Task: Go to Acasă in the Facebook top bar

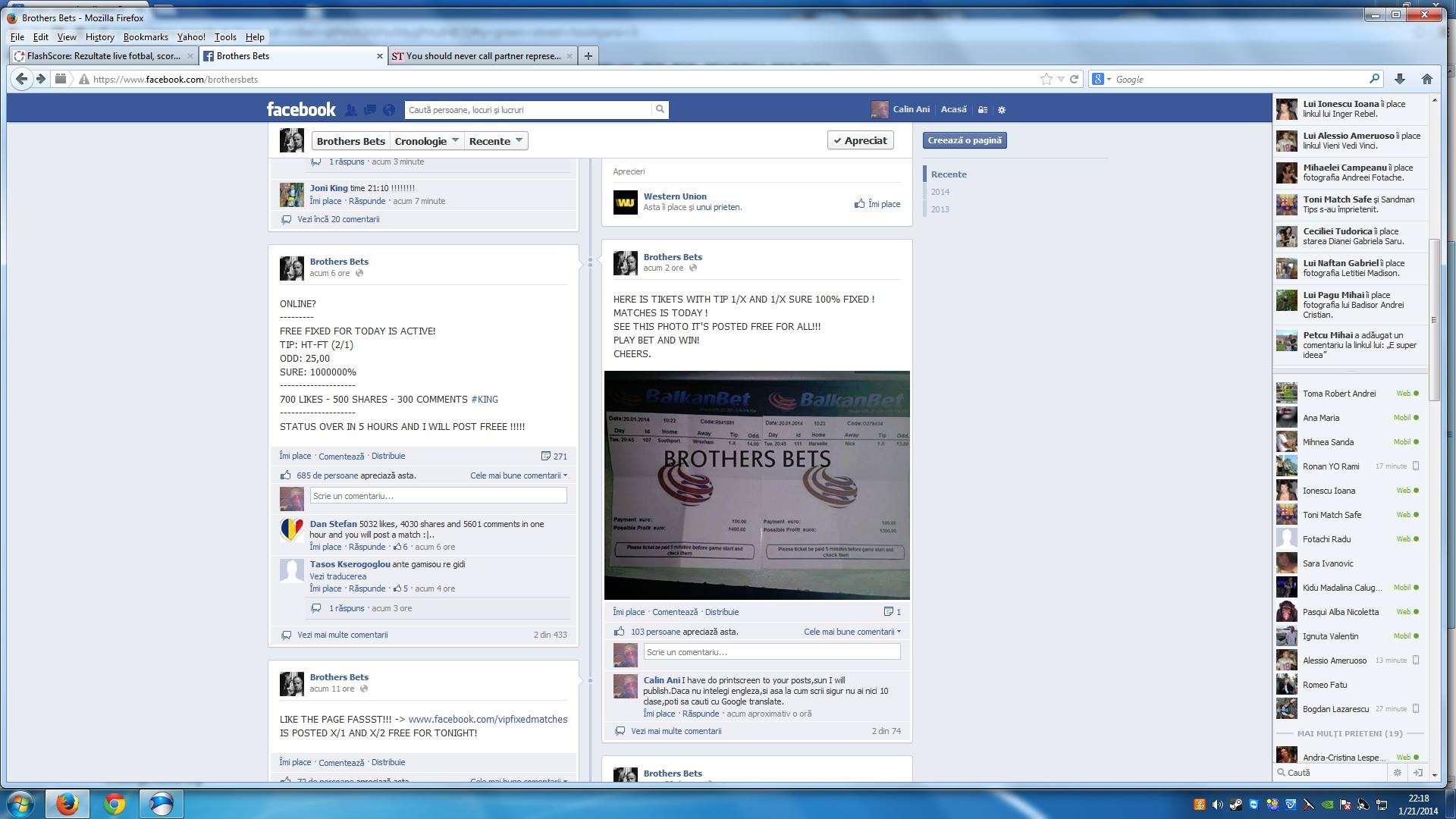Action: pyautogui.click(x=953, y=109)
